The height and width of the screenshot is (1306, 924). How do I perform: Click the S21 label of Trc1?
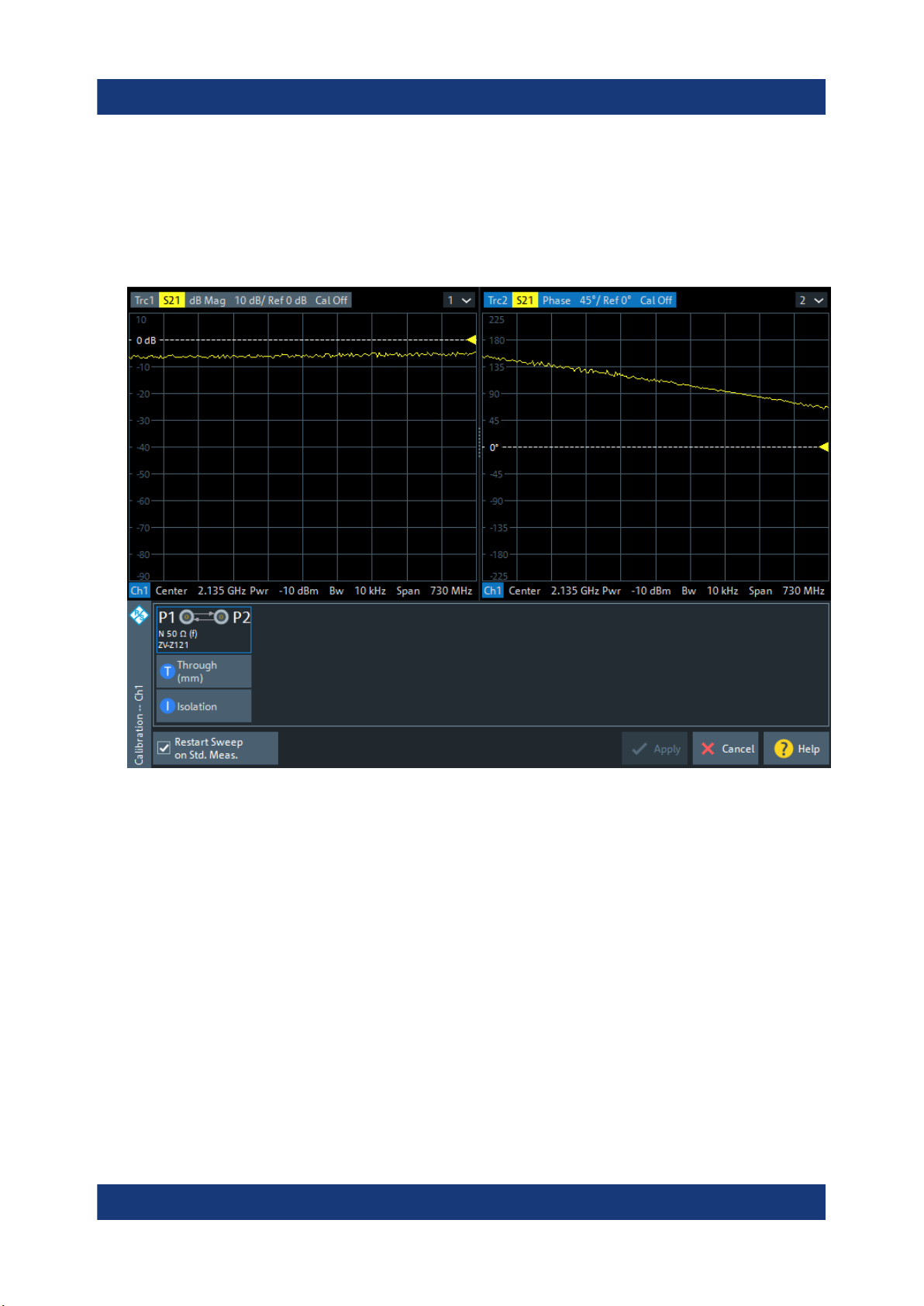point(172,300)
